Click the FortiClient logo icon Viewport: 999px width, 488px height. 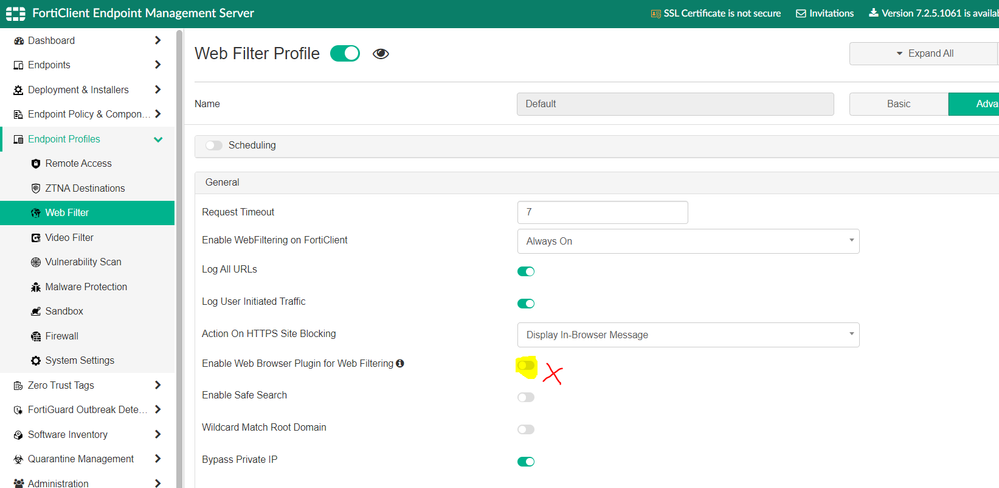15,13
